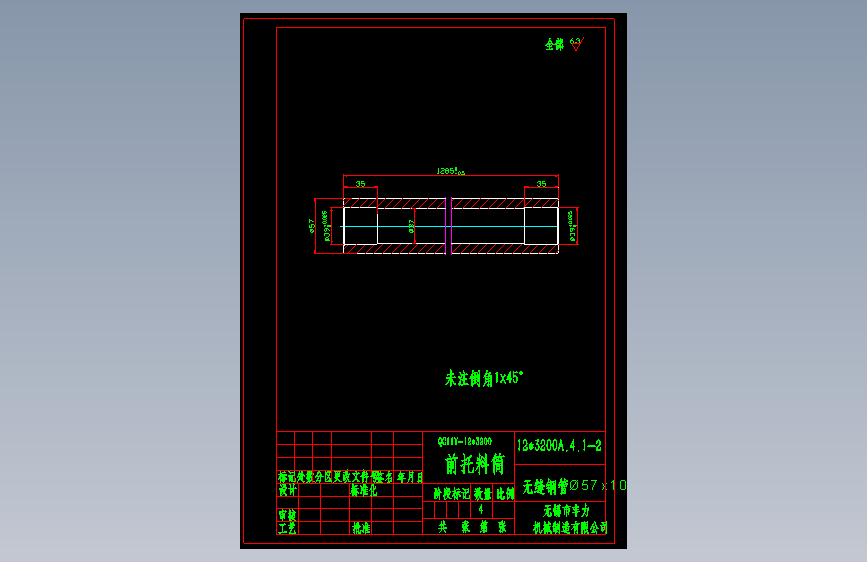
Task: Click the 机械制造有限公司 line
Action: pos(570,528)
